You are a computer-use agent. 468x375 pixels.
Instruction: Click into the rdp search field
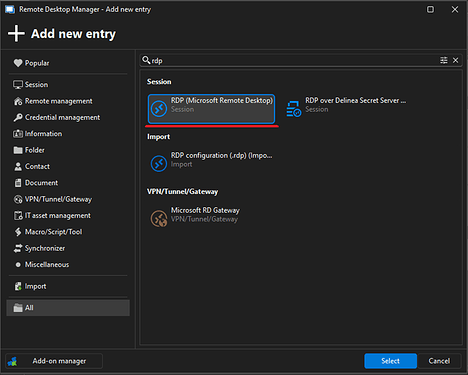click(293, 60)
